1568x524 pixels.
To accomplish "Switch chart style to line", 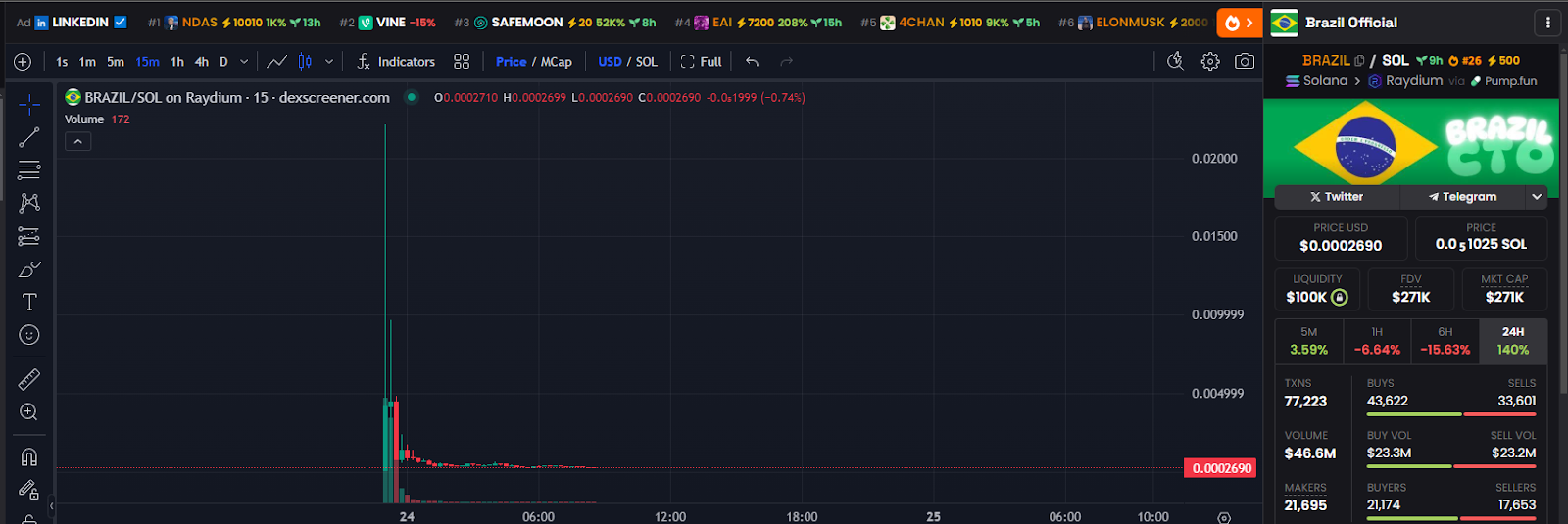I will 277,62.
